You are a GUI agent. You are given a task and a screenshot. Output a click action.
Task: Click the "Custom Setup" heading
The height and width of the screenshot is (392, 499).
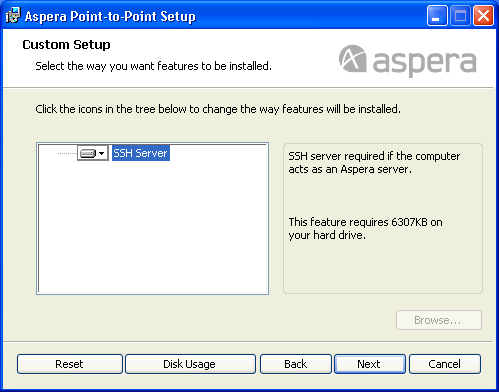(x=66, y=45)
